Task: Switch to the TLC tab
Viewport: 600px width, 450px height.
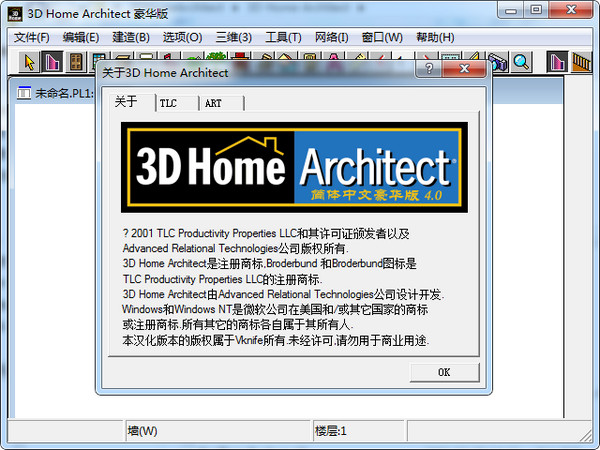Action: pyautogui.click(x=177, y=103)
